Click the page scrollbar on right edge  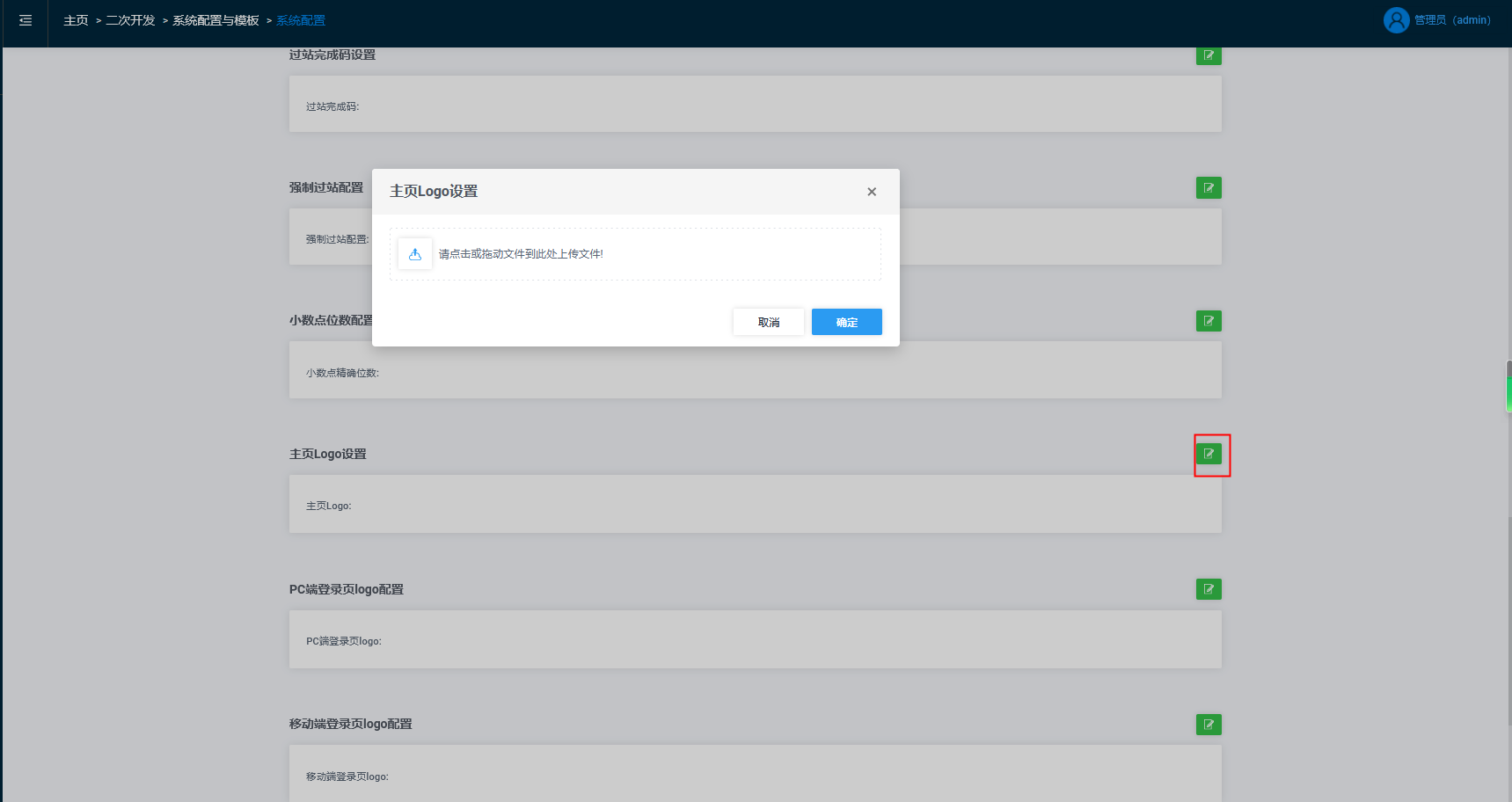[1508, 387]
